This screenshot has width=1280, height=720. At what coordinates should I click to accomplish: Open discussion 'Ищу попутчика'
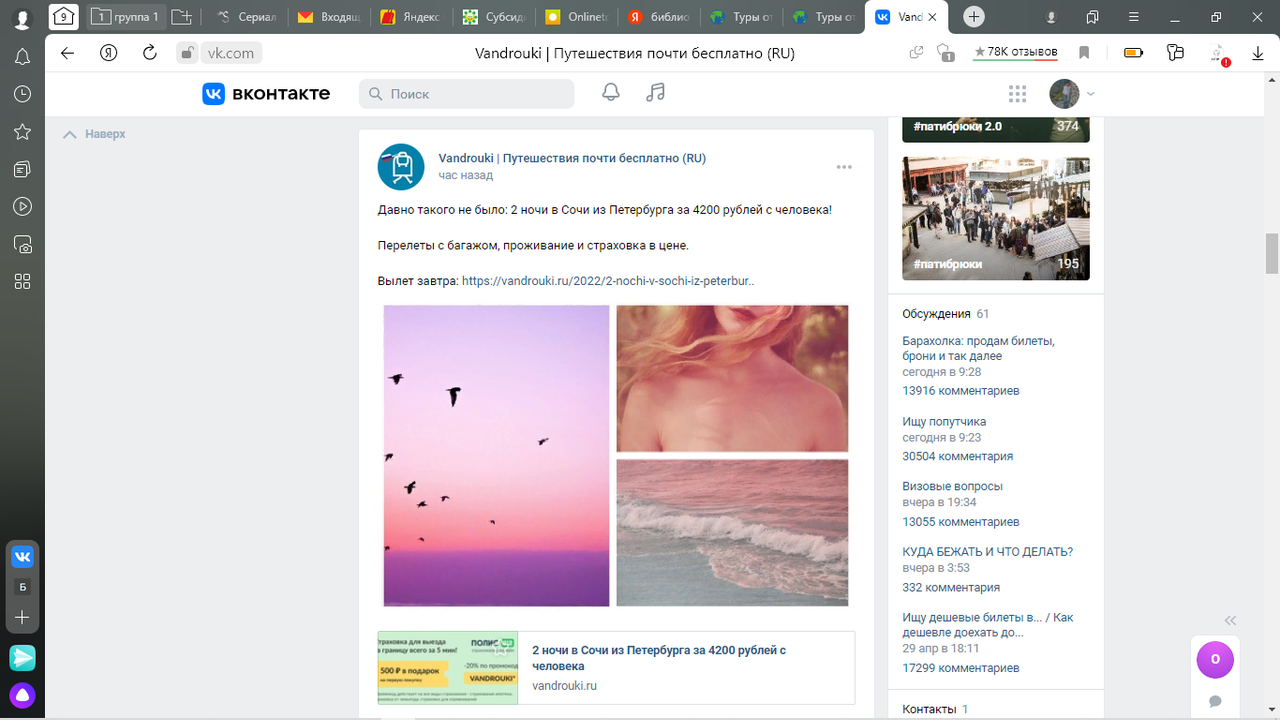point(944,422)
